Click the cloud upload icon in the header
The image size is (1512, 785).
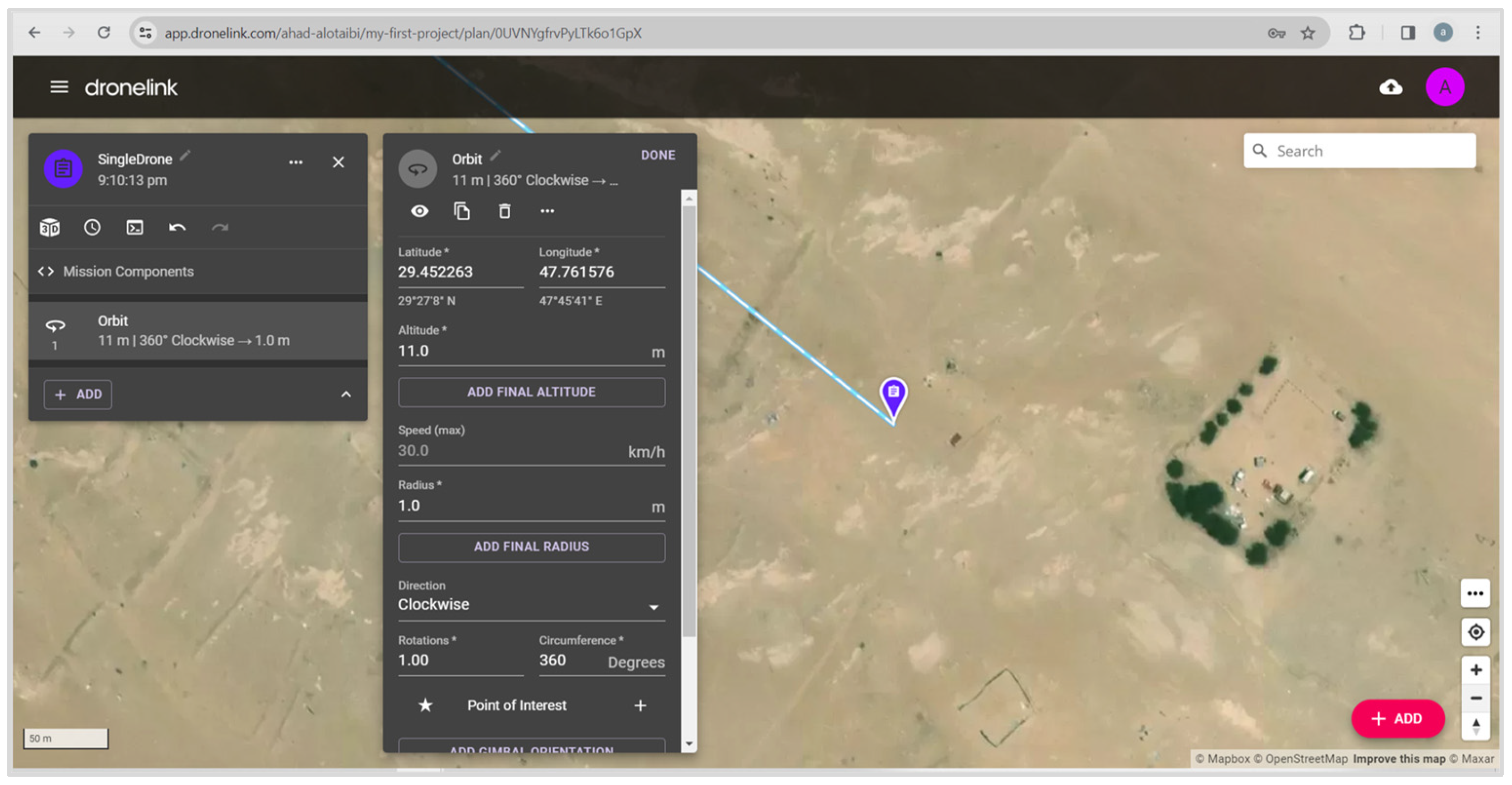[x=1391, y=87]
